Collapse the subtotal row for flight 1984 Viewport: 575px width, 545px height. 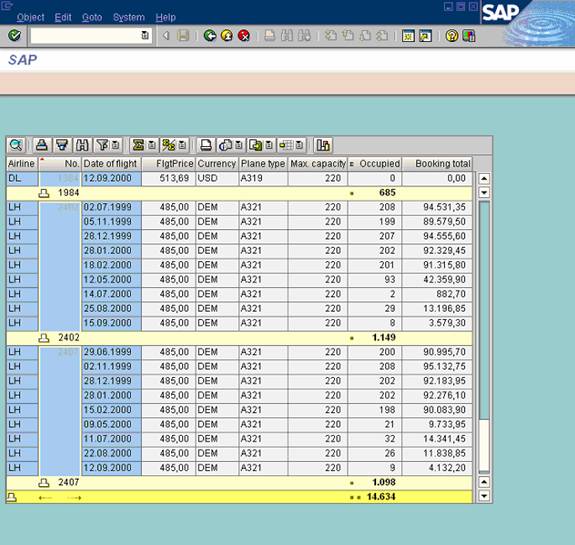44,193
